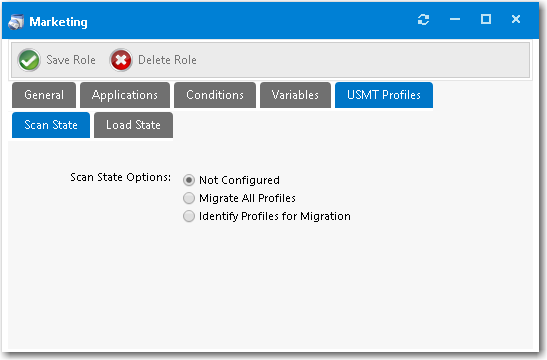Close the Marketing window
Screen dimensions: 547x360
point(516,19)
